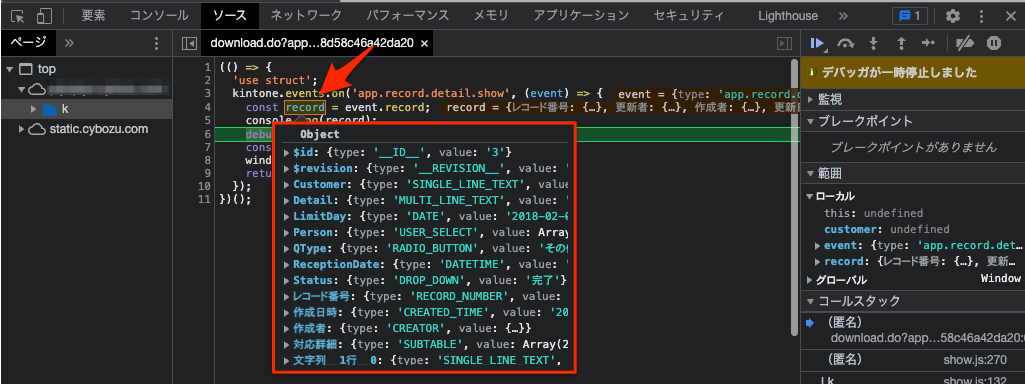Hide the debugger sidebar toggle icon
Screen dimensions: 1025x384
click(784, 43)
